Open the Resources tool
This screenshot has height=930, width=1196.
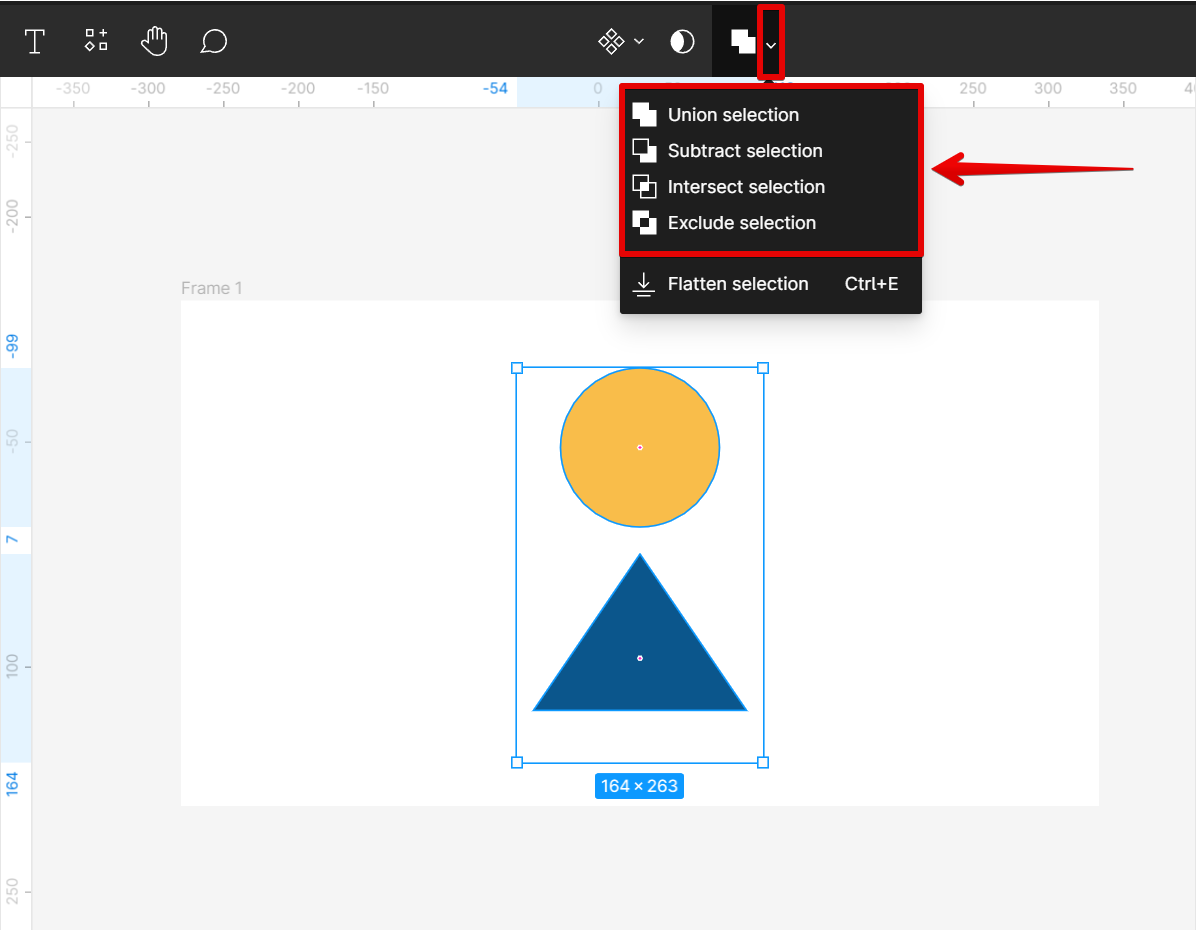coord(96,41)
